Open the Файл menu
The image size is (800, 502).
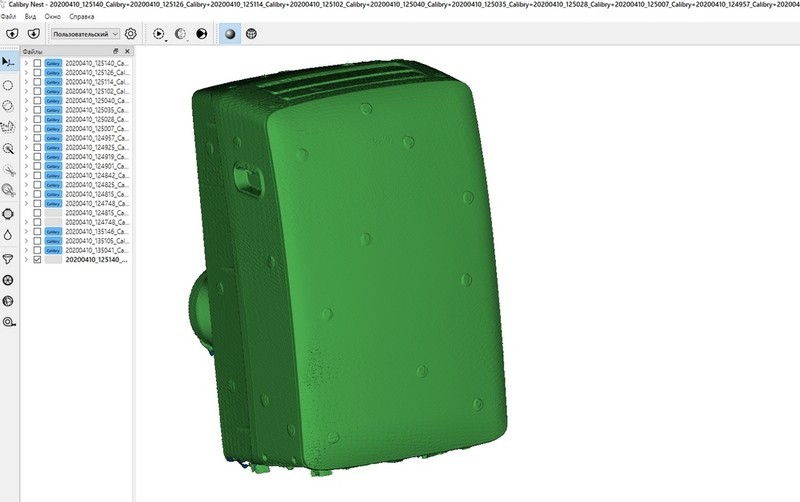click(x=9, y=17)
